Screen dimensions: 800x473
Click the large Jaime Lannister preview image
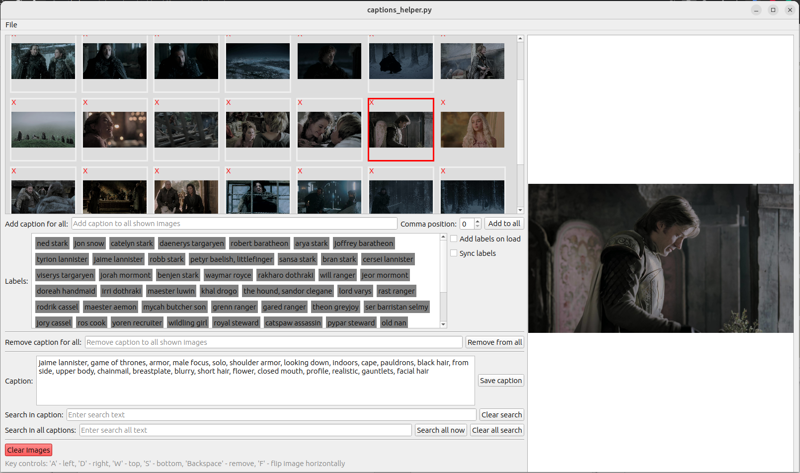(x=661, y=258)
